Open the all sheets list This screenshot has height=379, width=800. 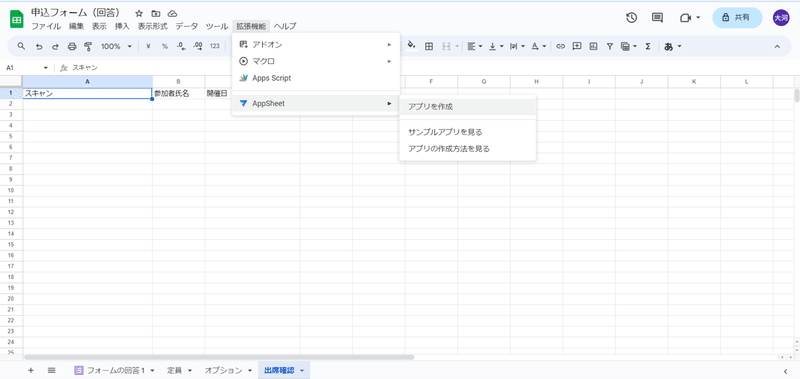coord(52,370)
